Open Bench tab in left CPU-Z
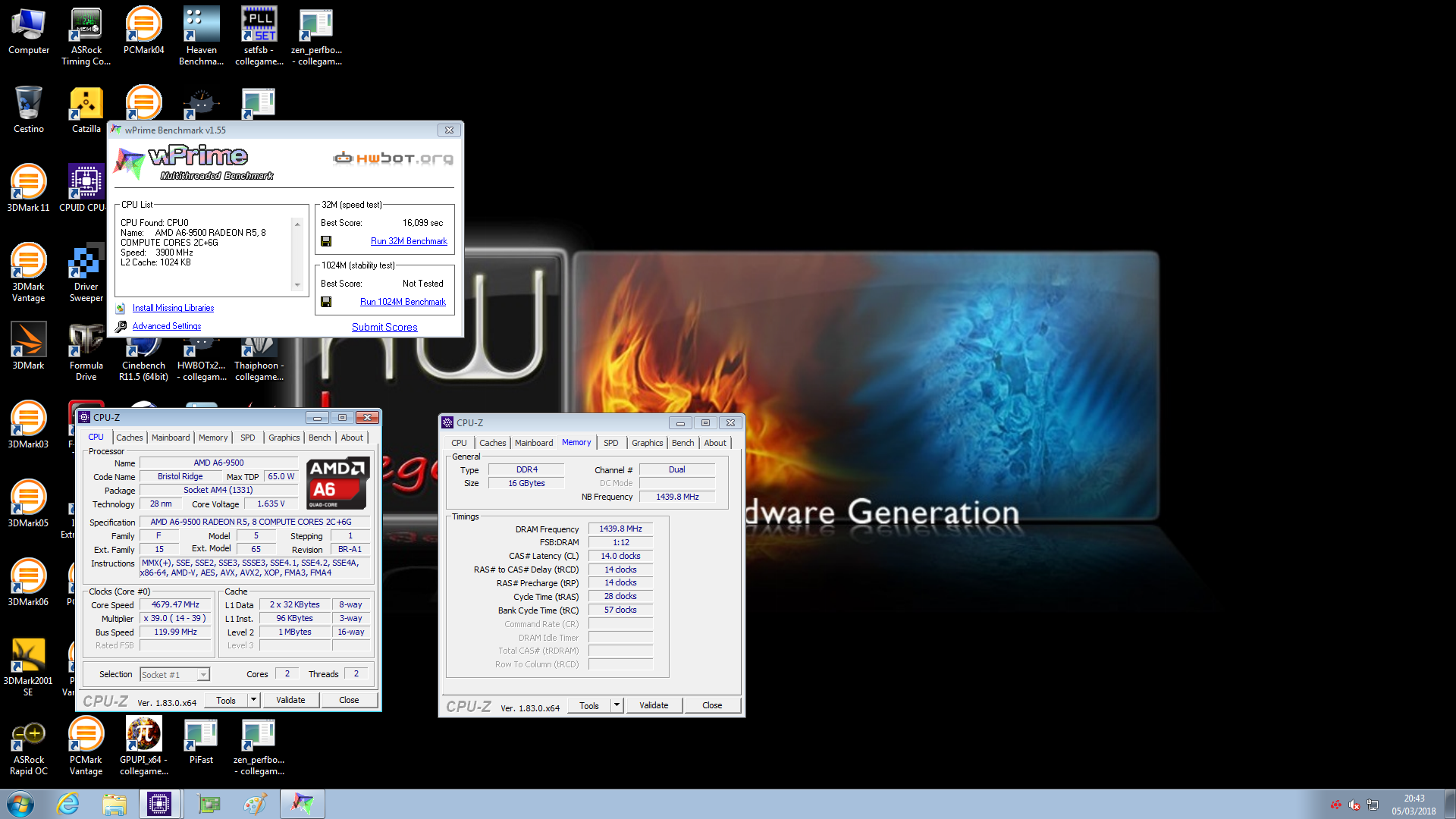The width and height of the screenshot is (1456, 819). 320,438
